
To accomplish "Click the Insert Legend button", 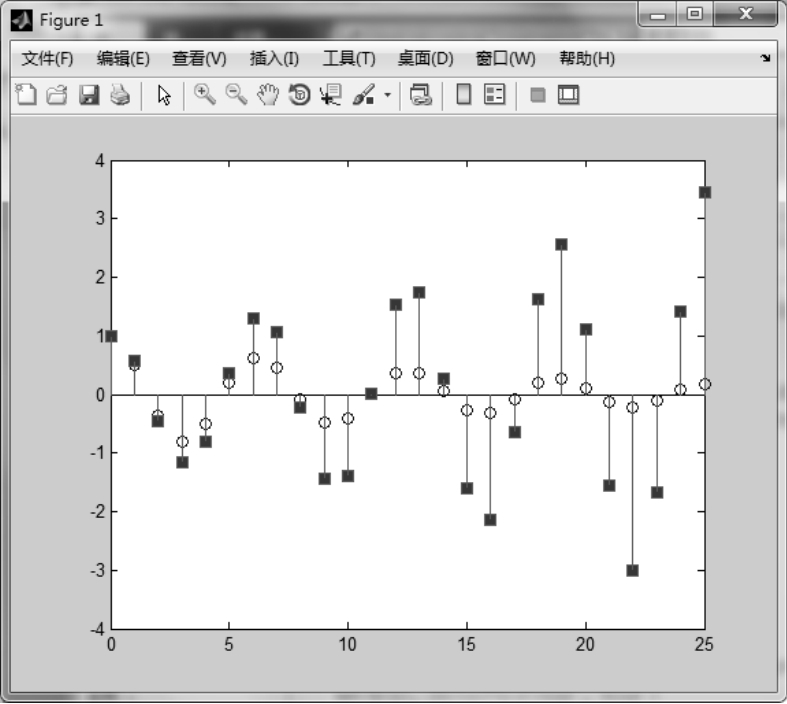I will pos(494,95).
